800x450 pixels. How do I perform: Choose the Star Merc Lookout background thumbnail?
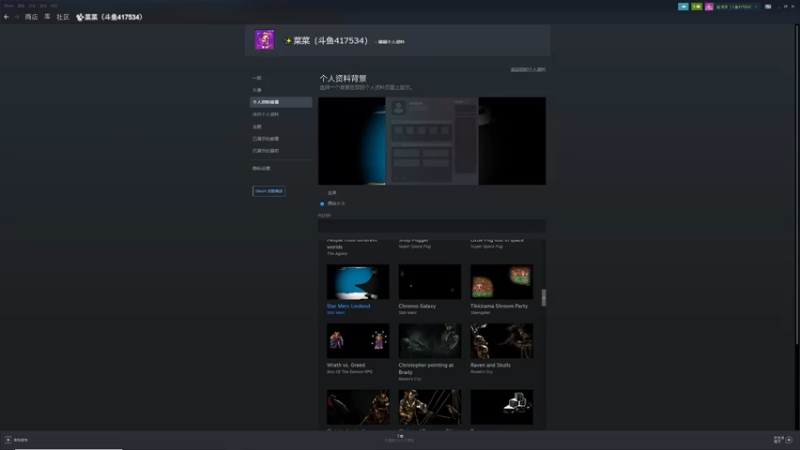(x=358, y=282)
